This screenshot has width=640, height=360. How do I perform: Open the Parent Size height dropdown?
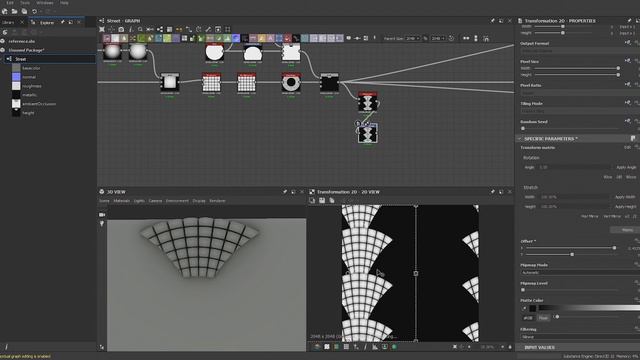pyautogui.click(x=438, y=38)
